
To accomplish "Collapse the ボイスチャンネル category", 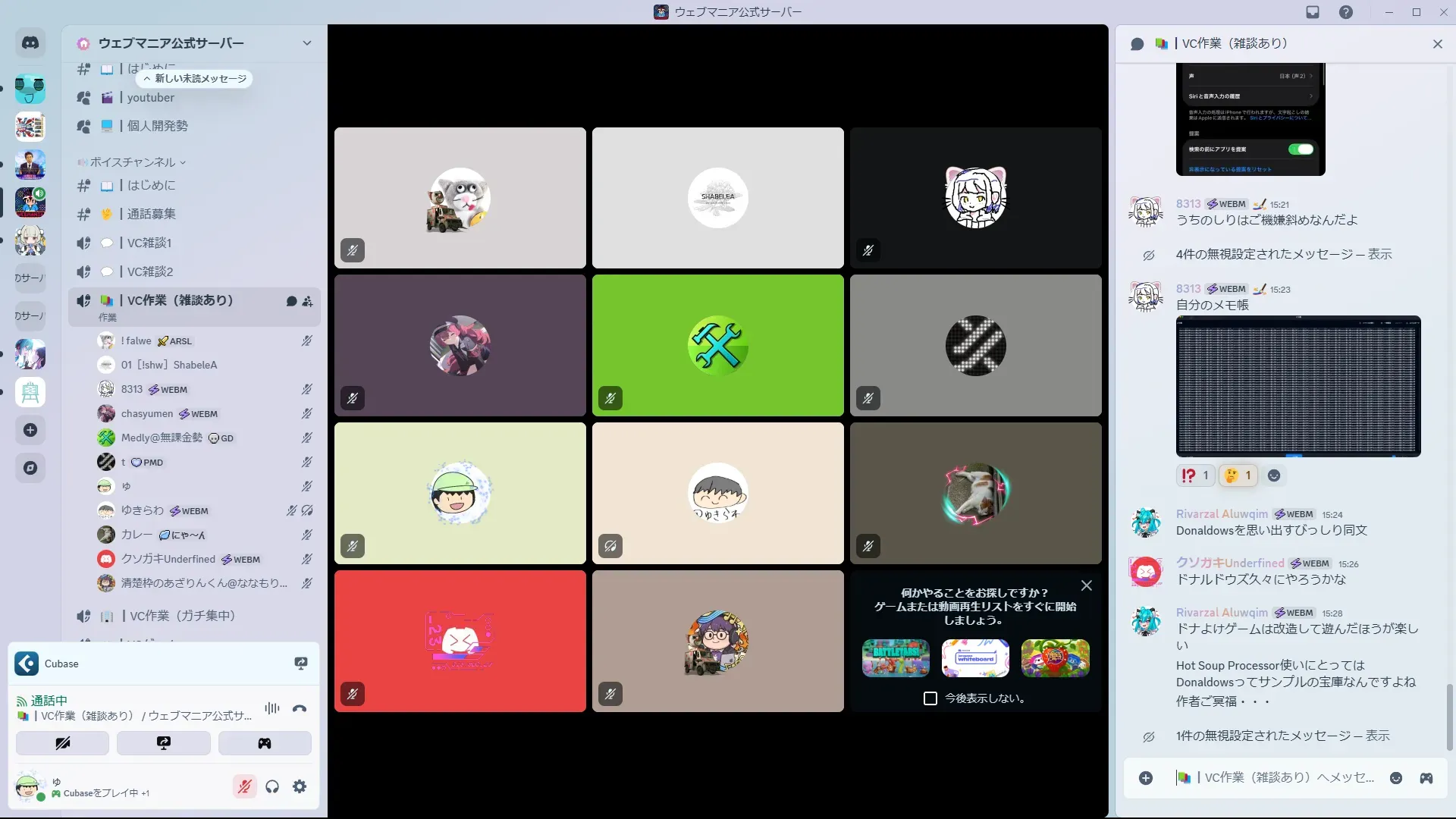I will (x=133, y=162).
